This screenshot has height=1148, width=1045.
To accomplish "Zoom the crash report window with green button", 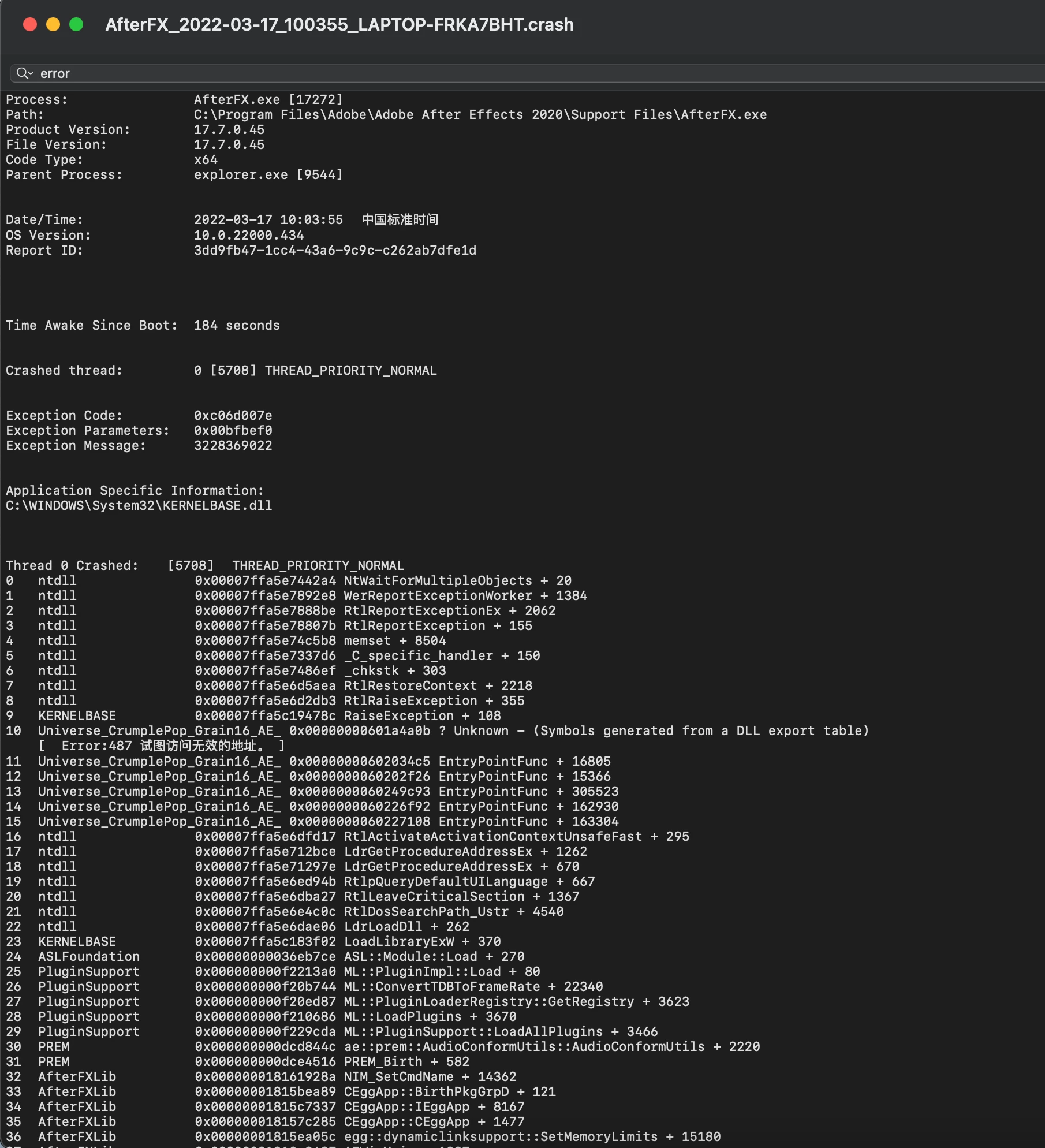I will point(76,24).
